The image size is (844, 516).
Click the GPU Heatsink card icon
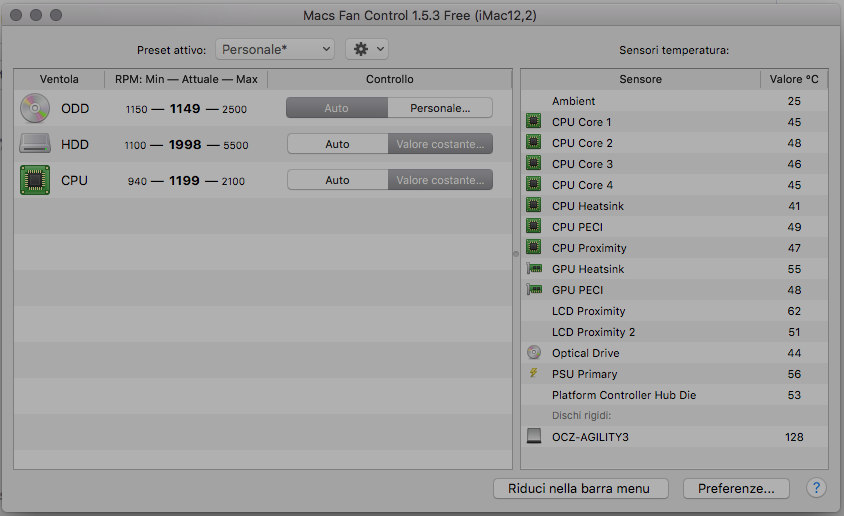pyautogui.click(x=534, y=269)
